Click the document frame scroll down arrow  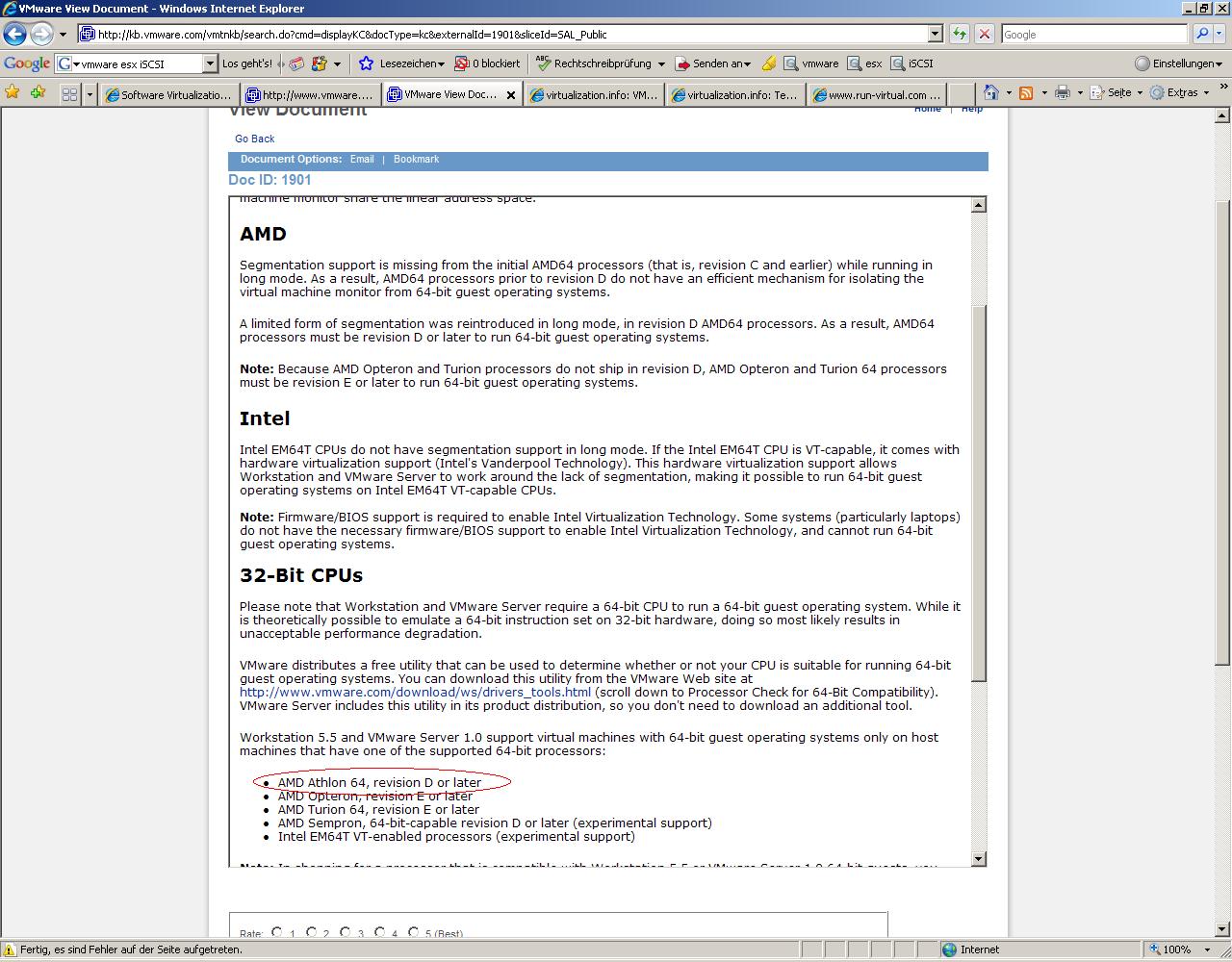[x=978, y=858]
